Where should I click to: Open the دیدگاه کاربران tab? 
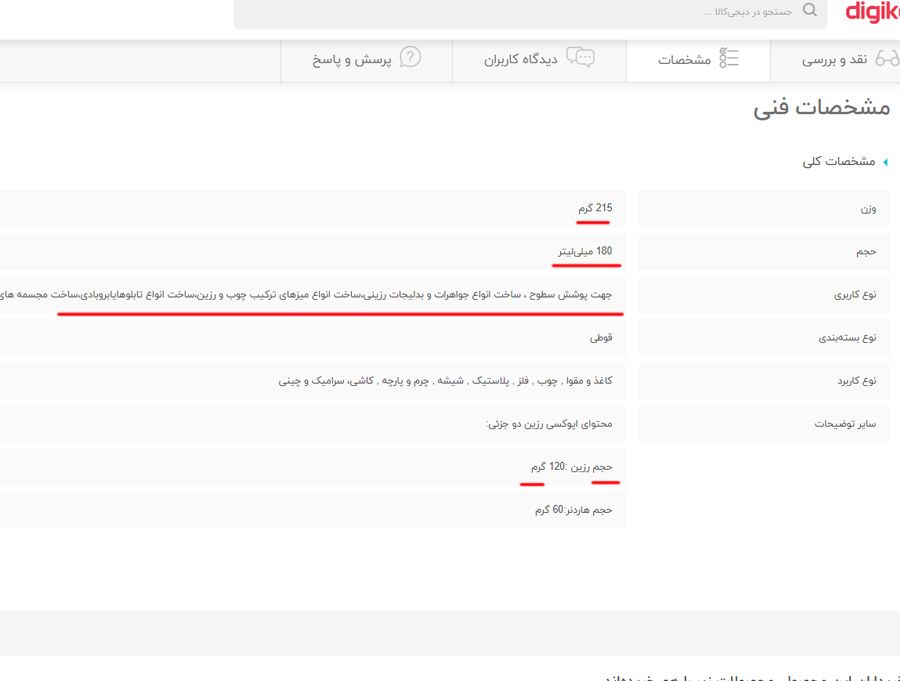pos(539,60)
